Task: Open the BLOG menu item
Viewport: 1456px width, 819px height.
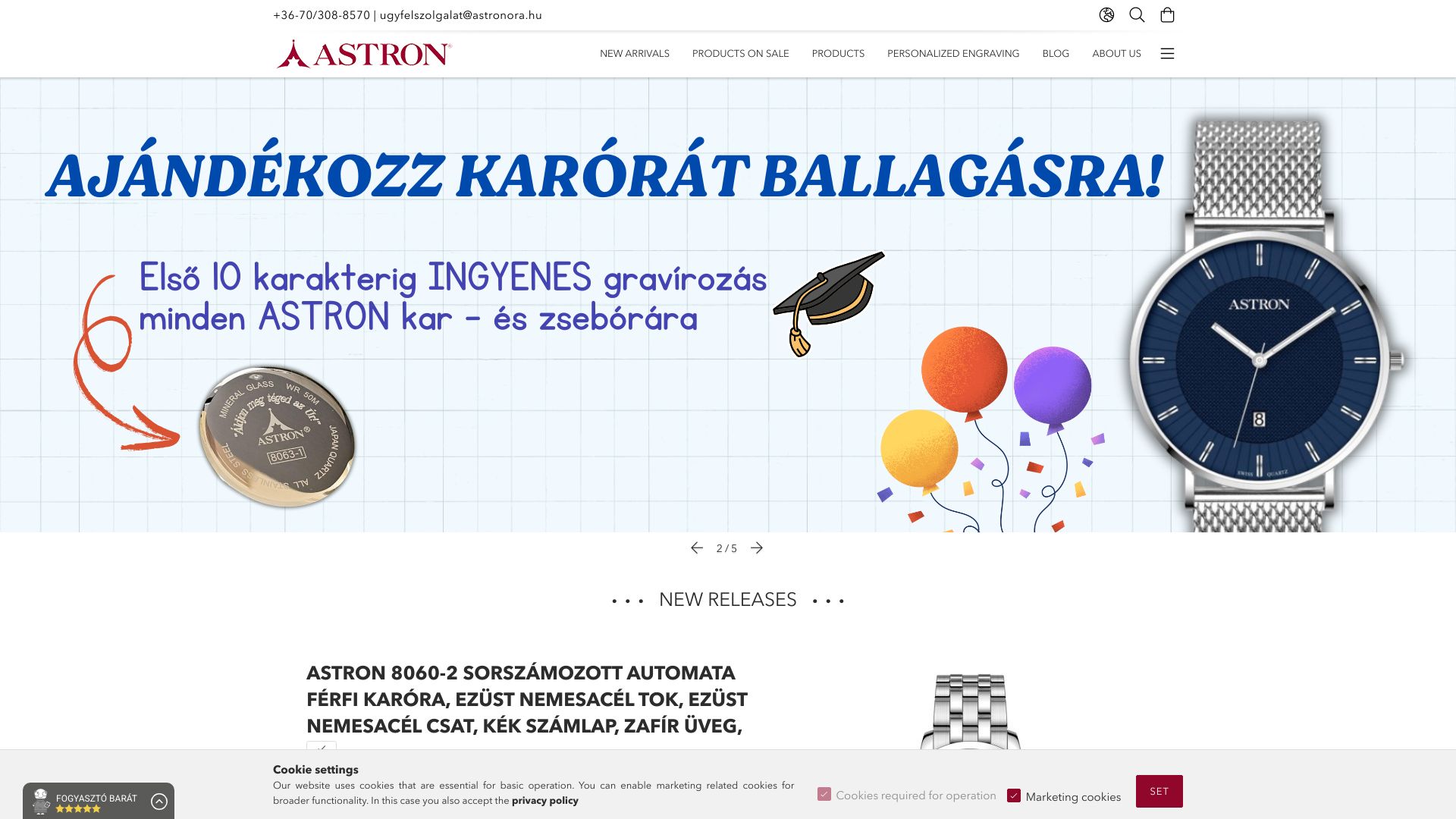Action: [x=1056, y=53]
